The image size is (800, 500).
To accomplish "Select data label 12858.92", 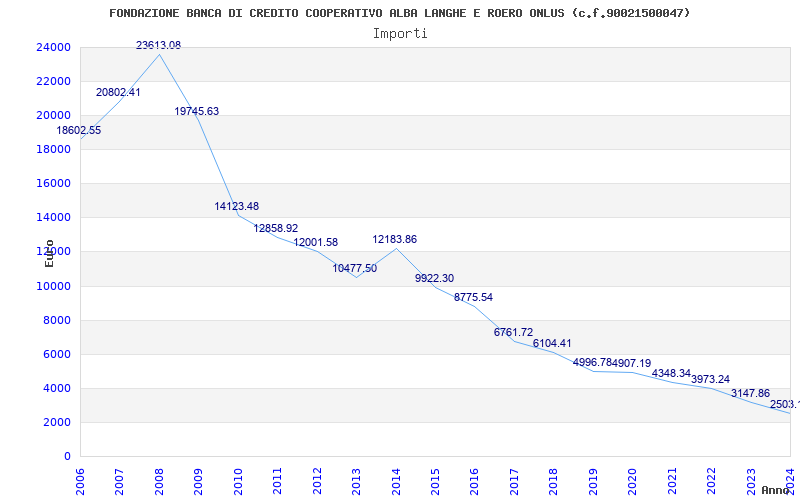I will tap(276, 228).
